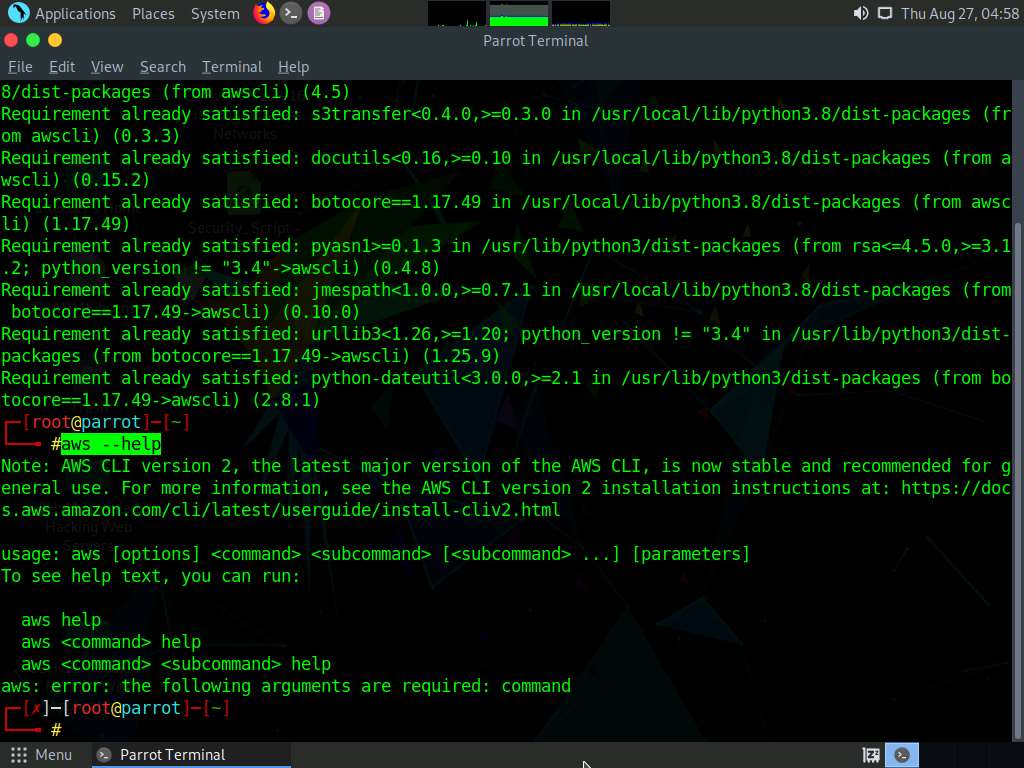Click the terminal icon in the system tray
This screenshot has width=1024, height=768.
coord(902,754)
